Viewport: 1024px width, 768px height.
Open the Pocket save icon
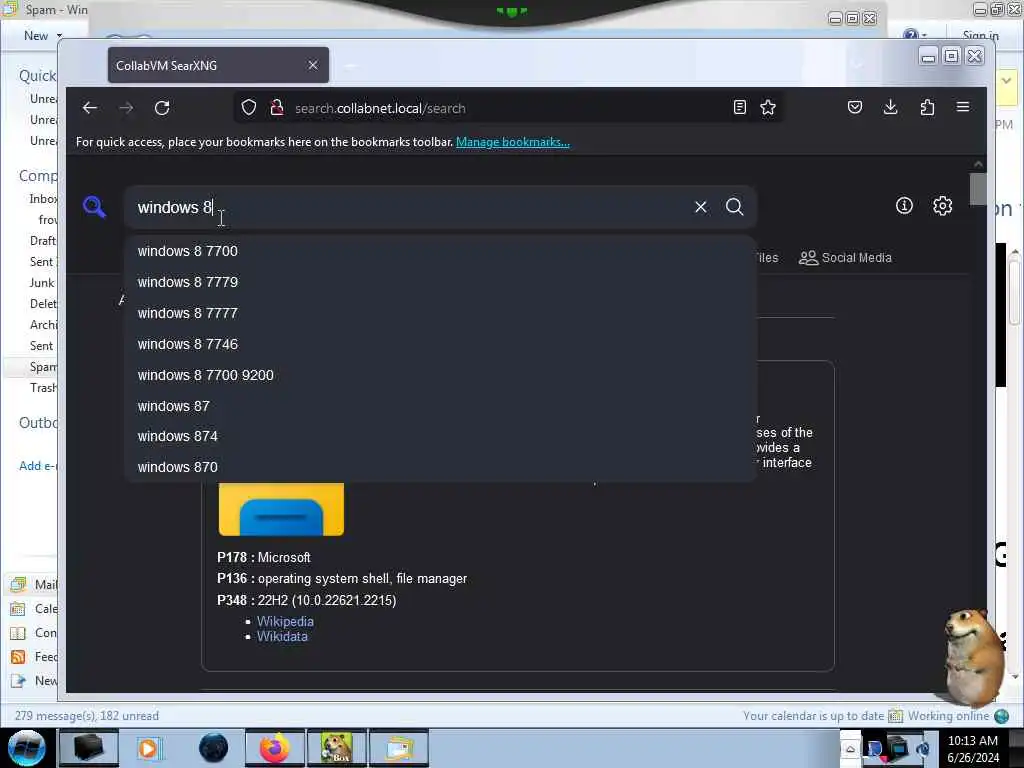(855, 108)
